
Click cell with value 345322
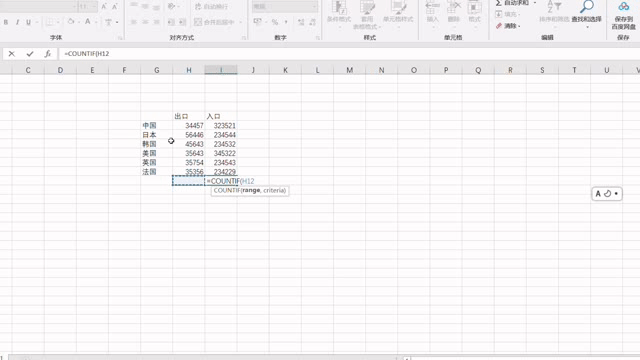point(220,153)
